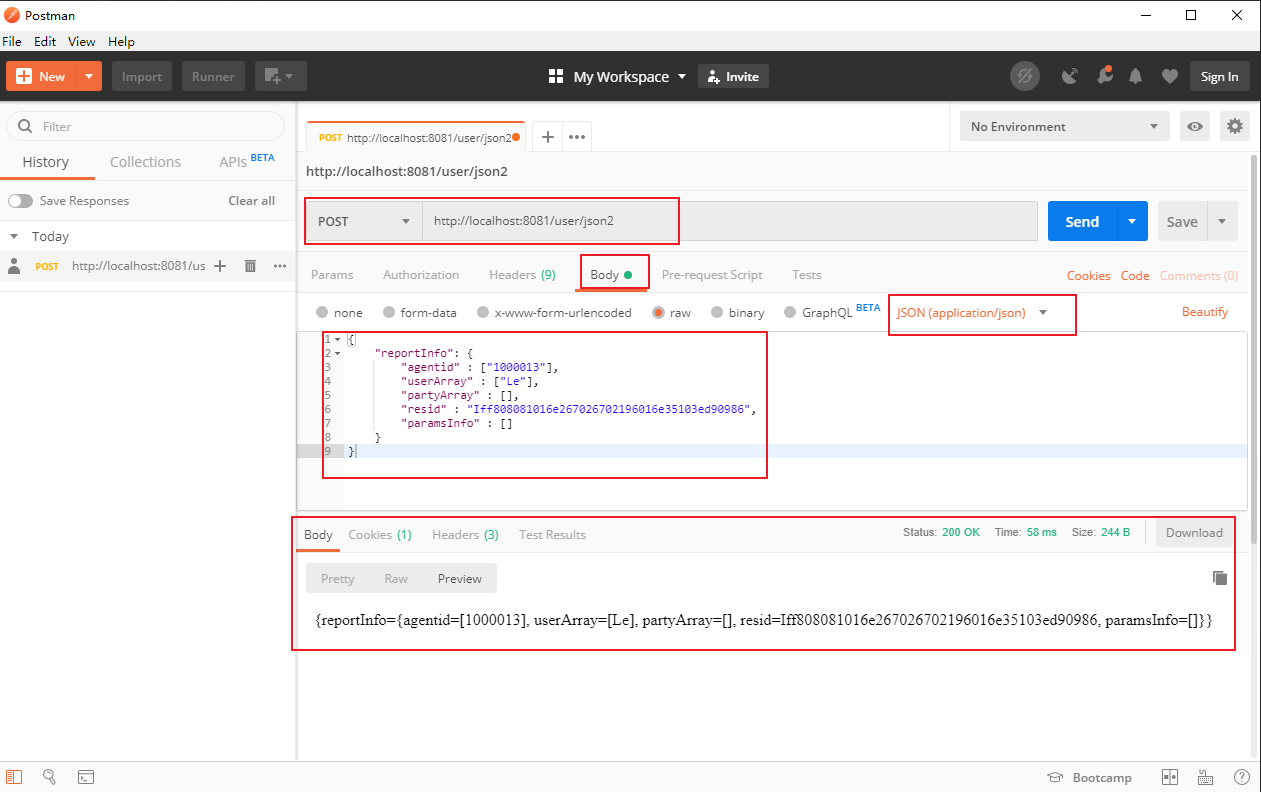Image resolution: width=1261 pixels, height=792 pixels.
Task: Open the POST method dropdown
Action: [363, 221]
